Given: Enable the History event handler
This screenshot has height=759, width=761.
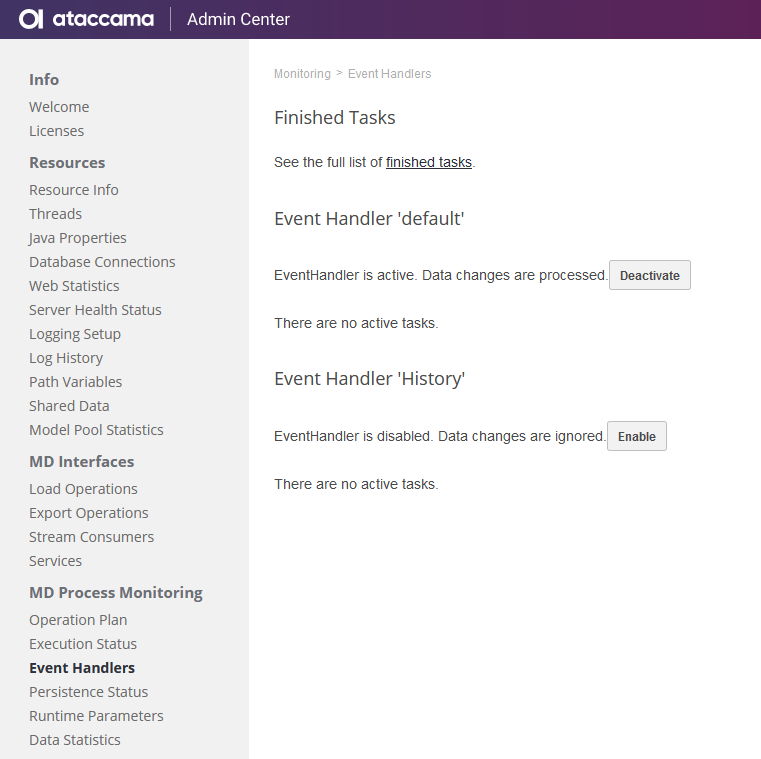Looking at the screenshot, I should pyautogui.click(x=636, y=437).
